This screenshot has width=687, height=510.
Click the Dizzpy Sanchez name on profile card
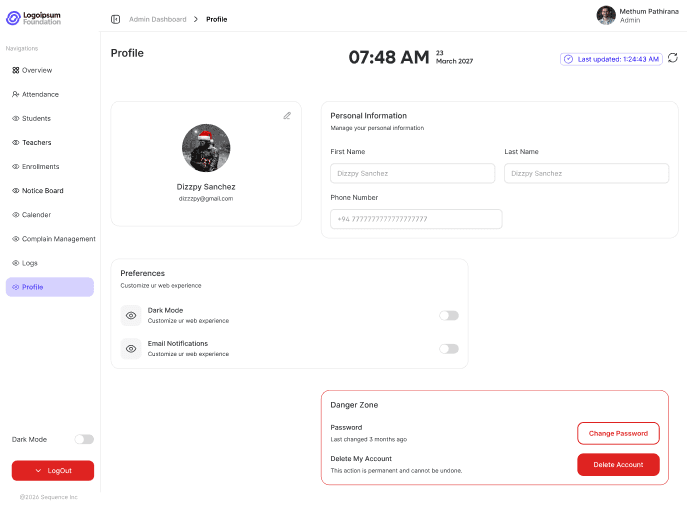(x=206, y=187)
